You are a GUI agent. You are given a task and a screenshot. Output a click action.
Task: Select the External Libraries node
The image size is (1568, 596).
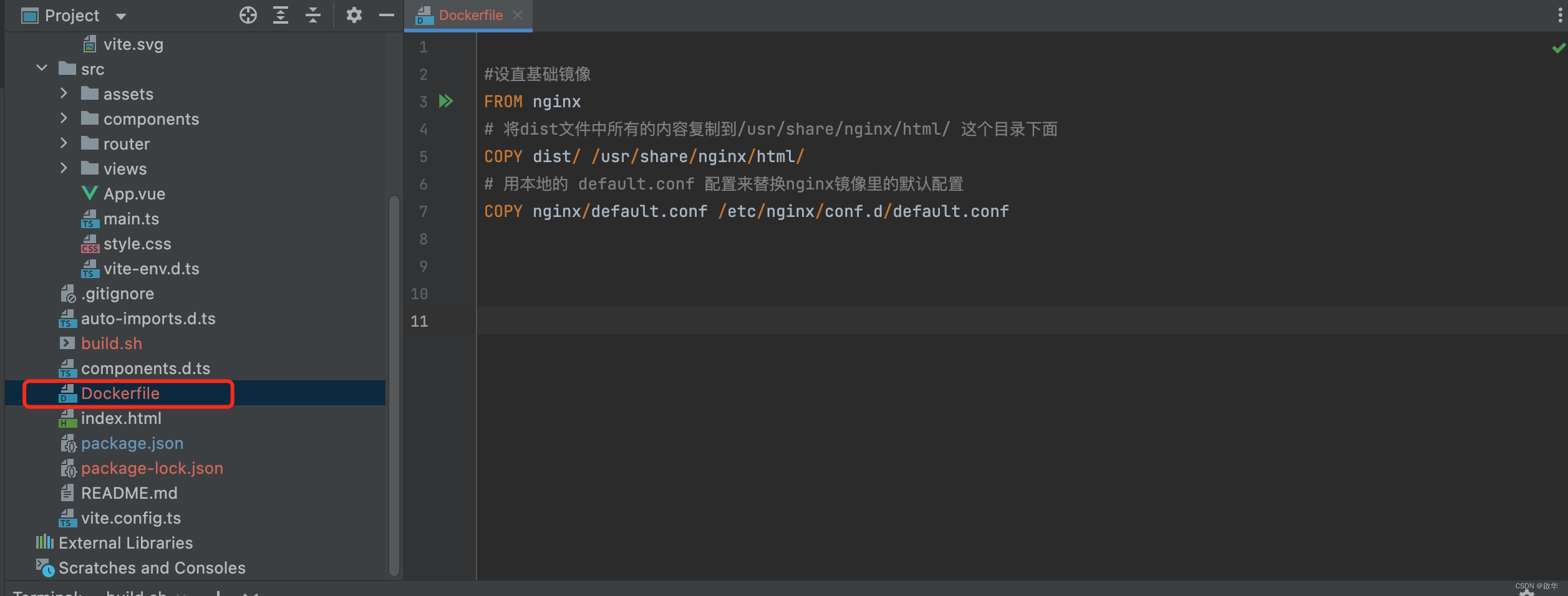(125, 543)
